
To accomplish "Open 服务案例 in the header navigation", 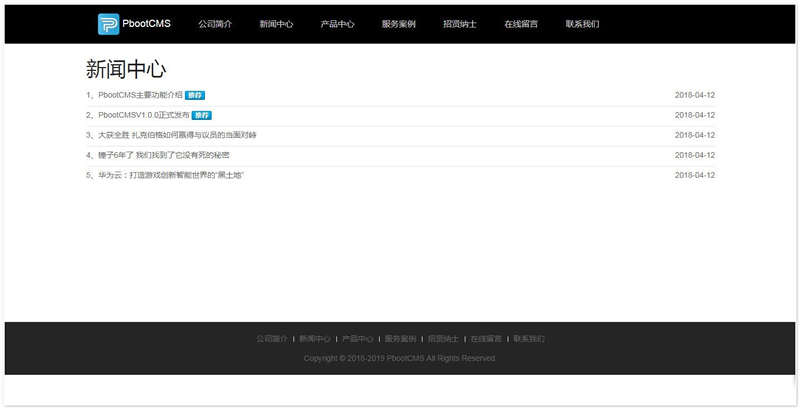I will point(399,24).
